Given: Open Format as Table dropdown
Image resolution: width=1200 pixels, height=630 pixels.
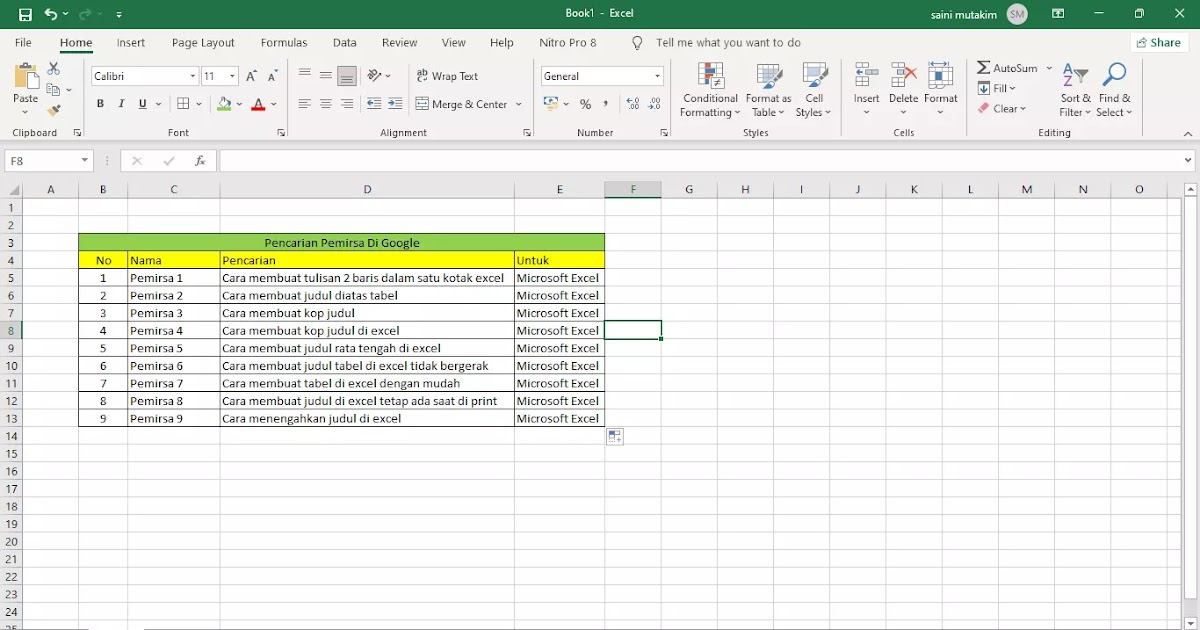Looking at the screenshot, I should (x=768, y=90).
